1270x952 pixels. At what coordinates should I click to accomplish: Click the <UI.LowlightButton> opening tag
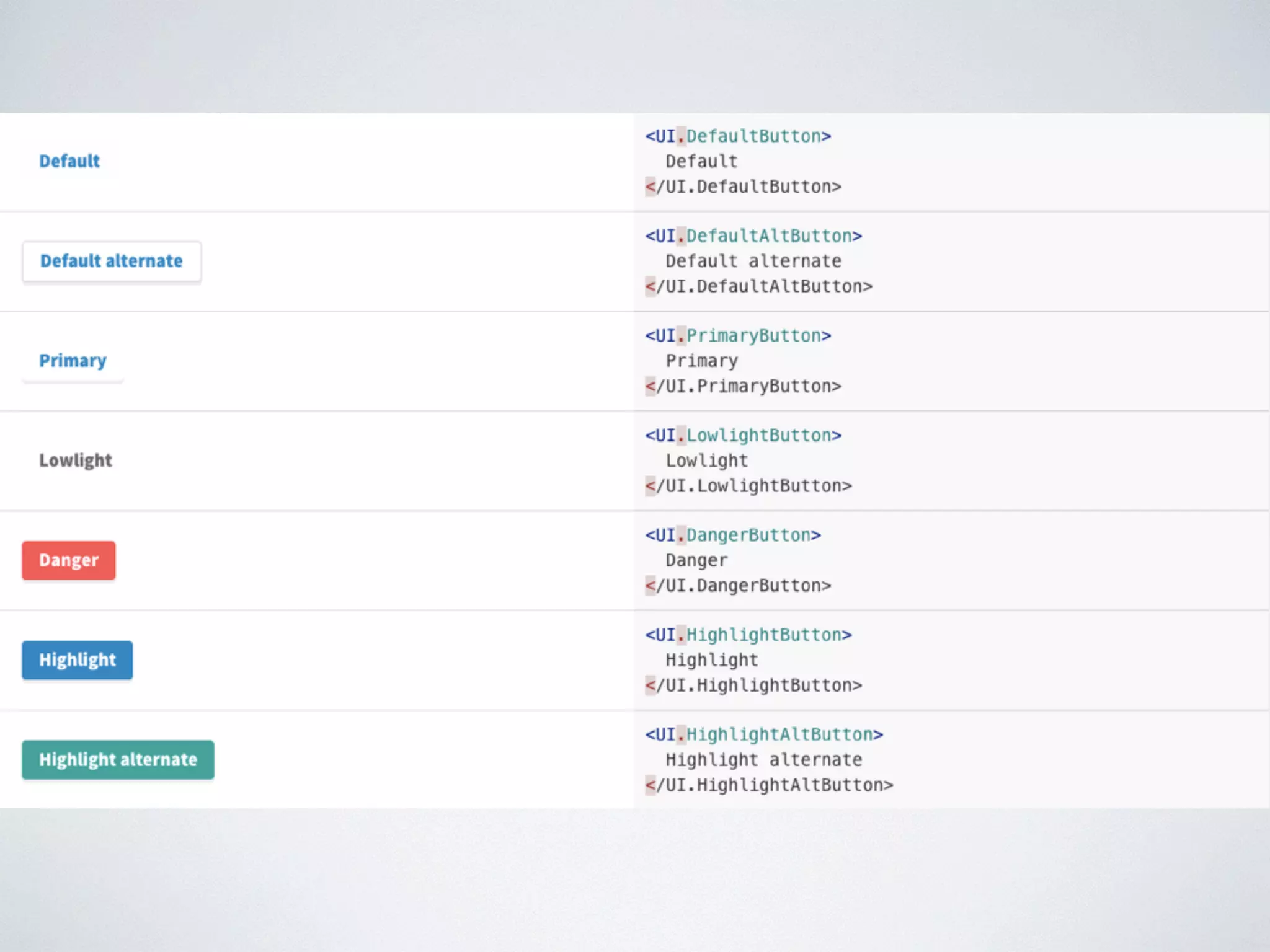pos(743,436)
